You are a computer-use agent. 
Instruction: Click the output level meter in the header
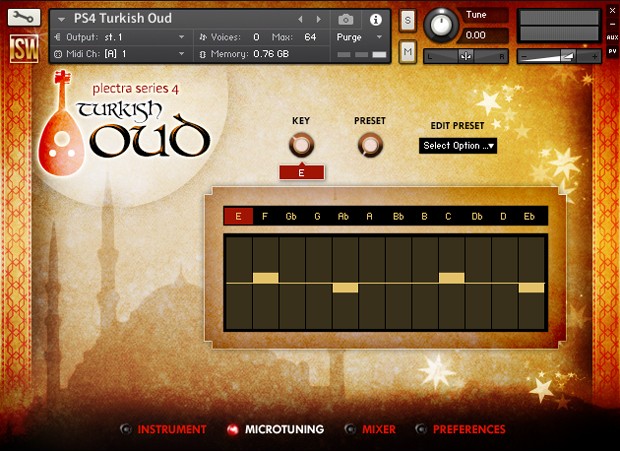coord(559,26)
